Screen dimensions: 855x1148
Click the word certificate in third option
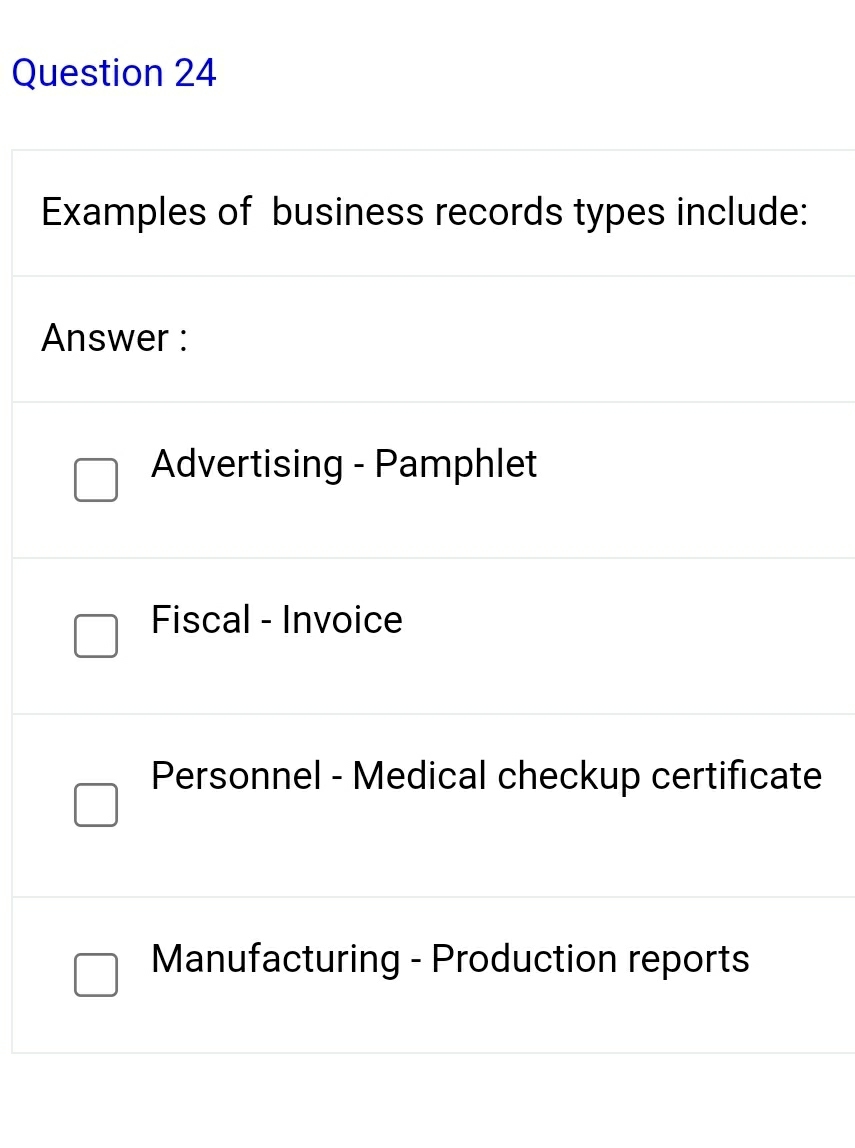(736, 776)
